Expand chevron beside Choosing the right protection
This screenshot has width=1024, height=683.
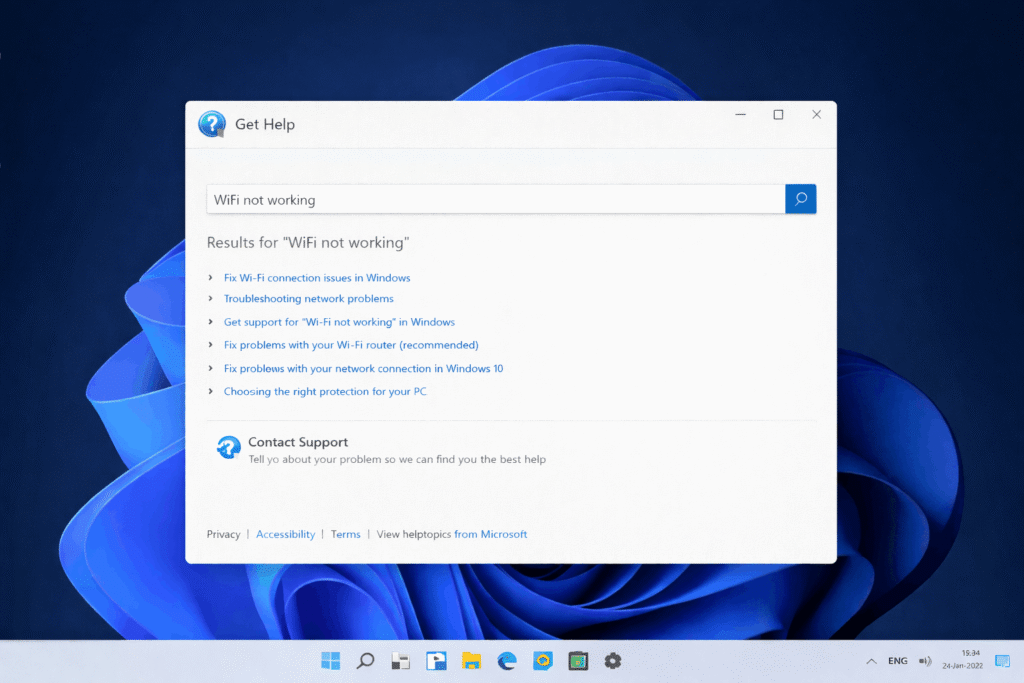click(x=210, y=391)
